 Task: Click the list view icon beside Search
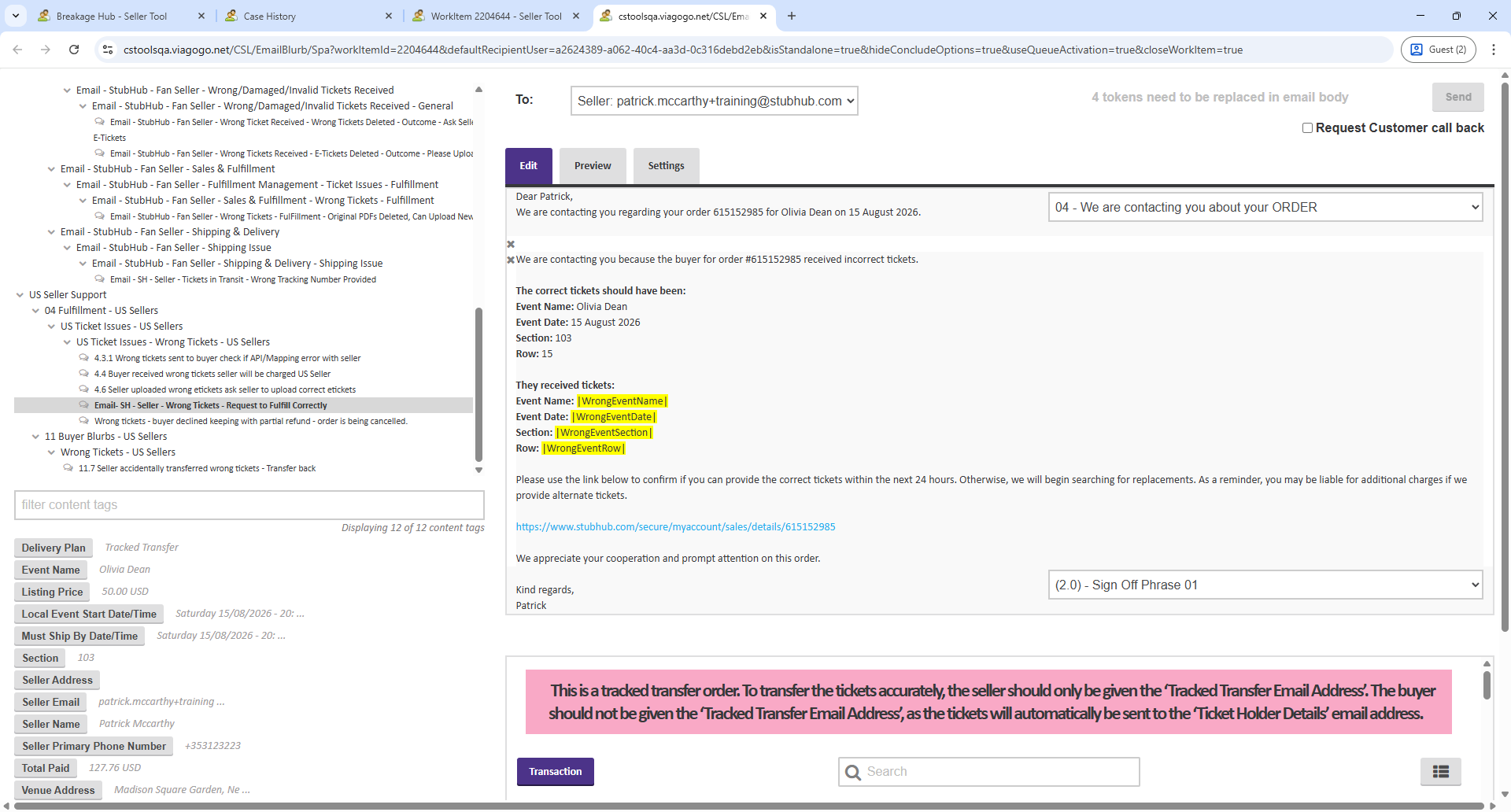[1440, 772]
